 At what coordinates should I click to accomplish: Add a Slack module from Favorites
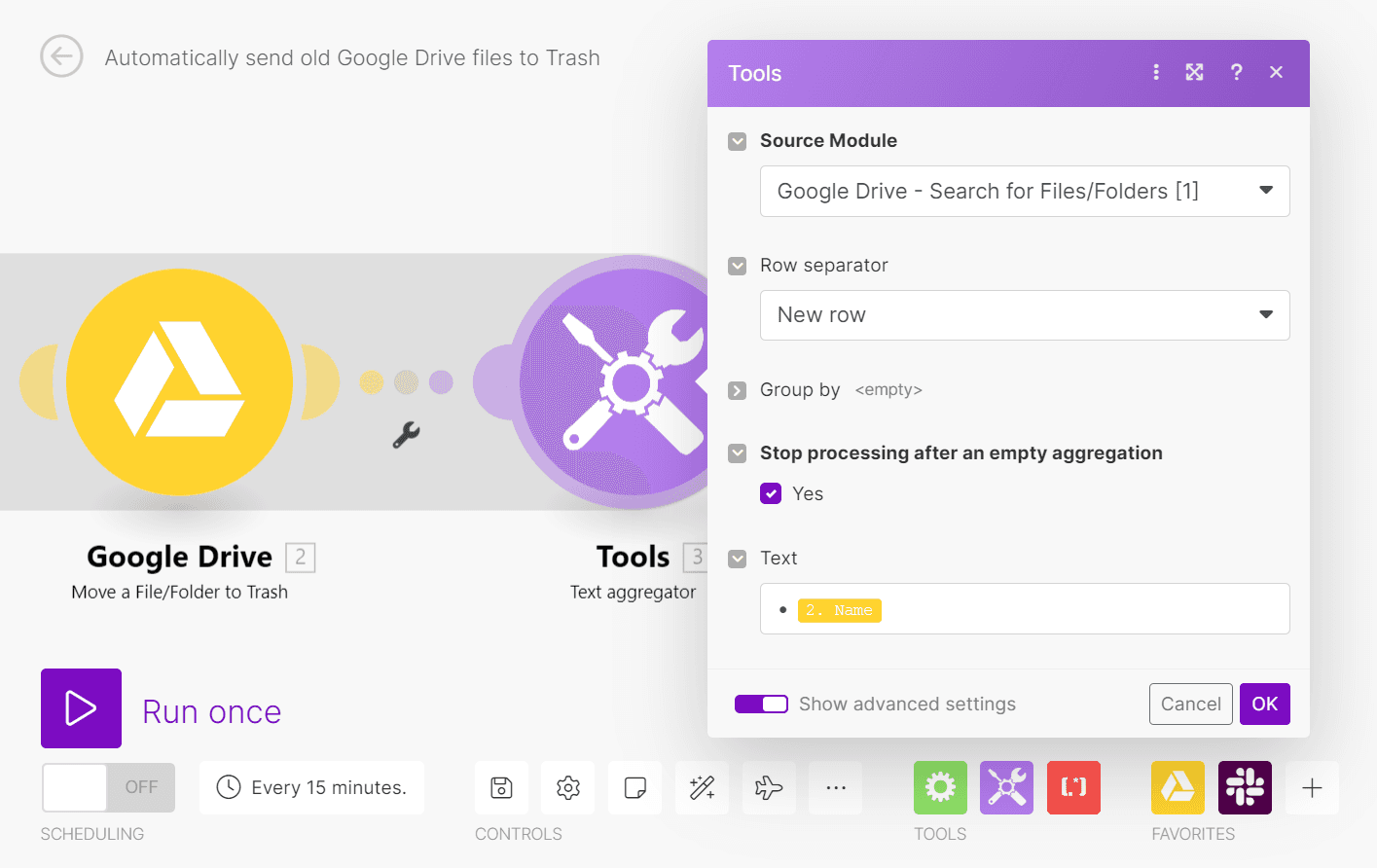pyautogui.click(x=1245, y=787)
